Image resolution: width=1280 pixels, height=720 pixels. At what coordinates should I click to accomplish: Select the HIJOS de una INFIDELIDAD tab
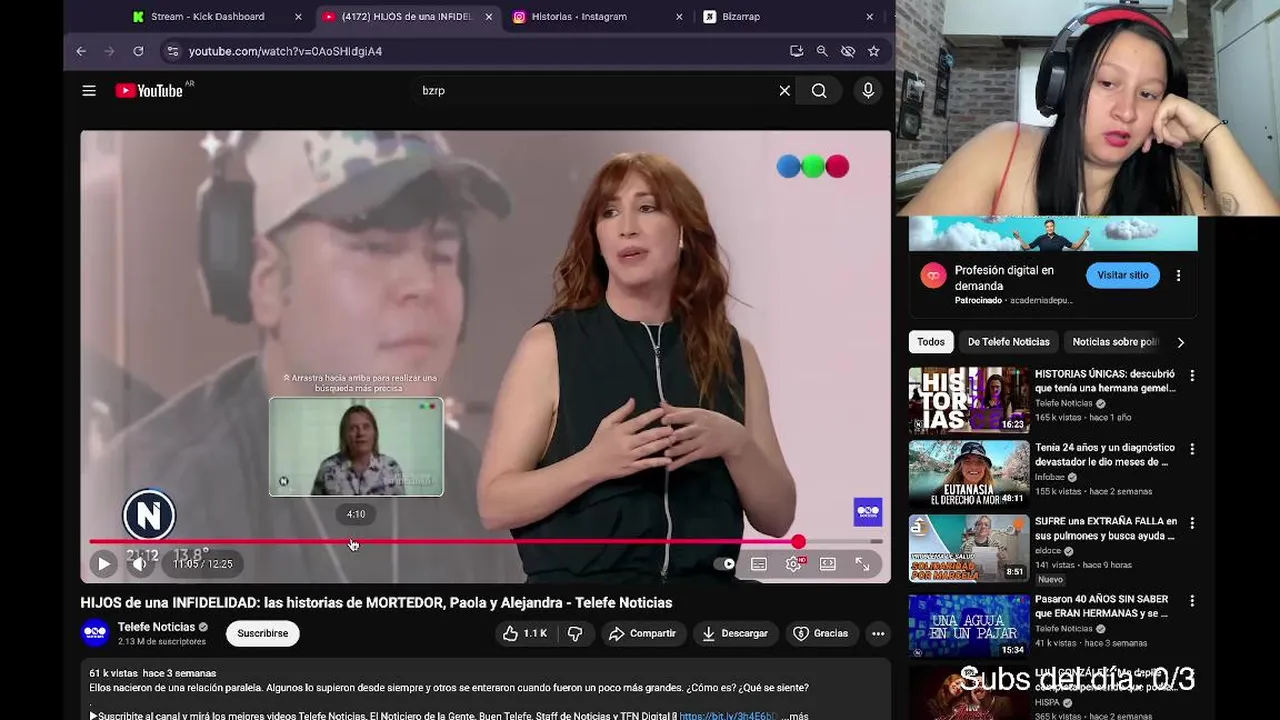[x=406, y=17]
